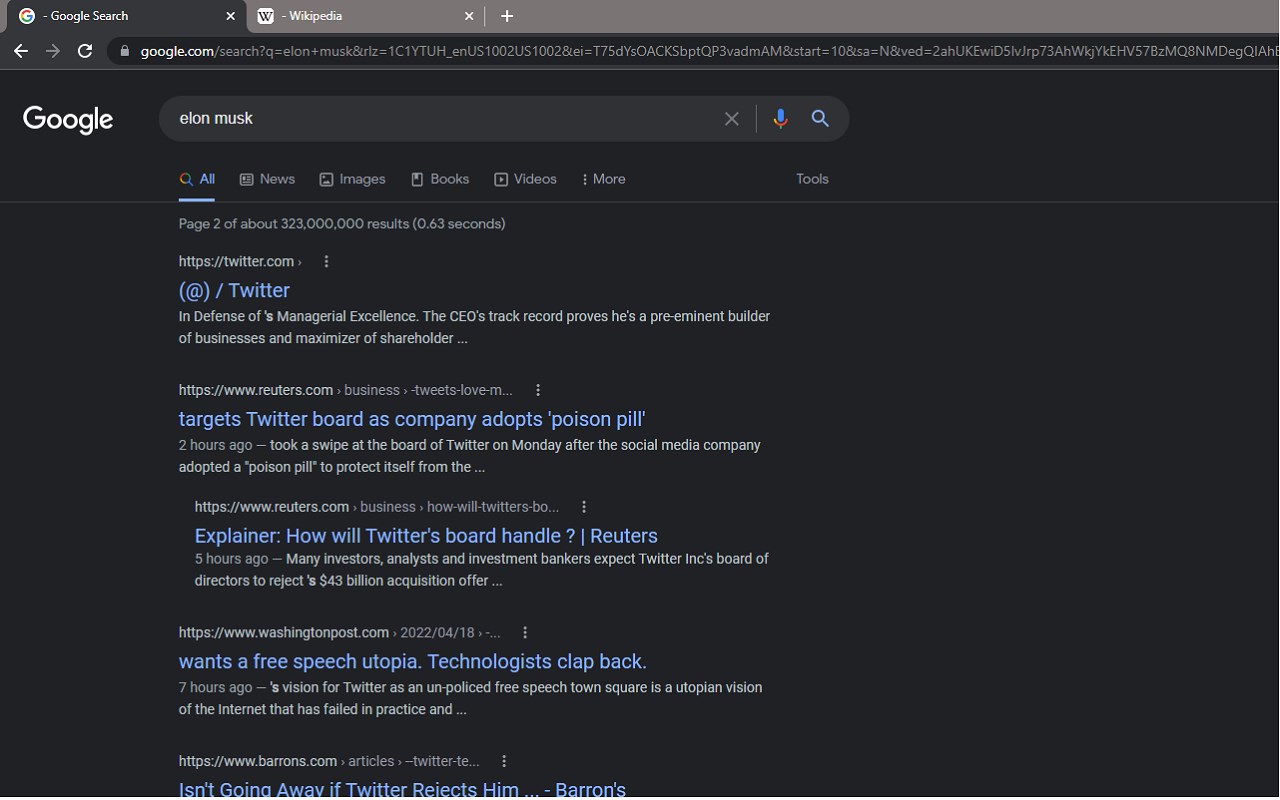
Task: Click the https://twitter.com breadcrumb text
Action: coord(240,262)
